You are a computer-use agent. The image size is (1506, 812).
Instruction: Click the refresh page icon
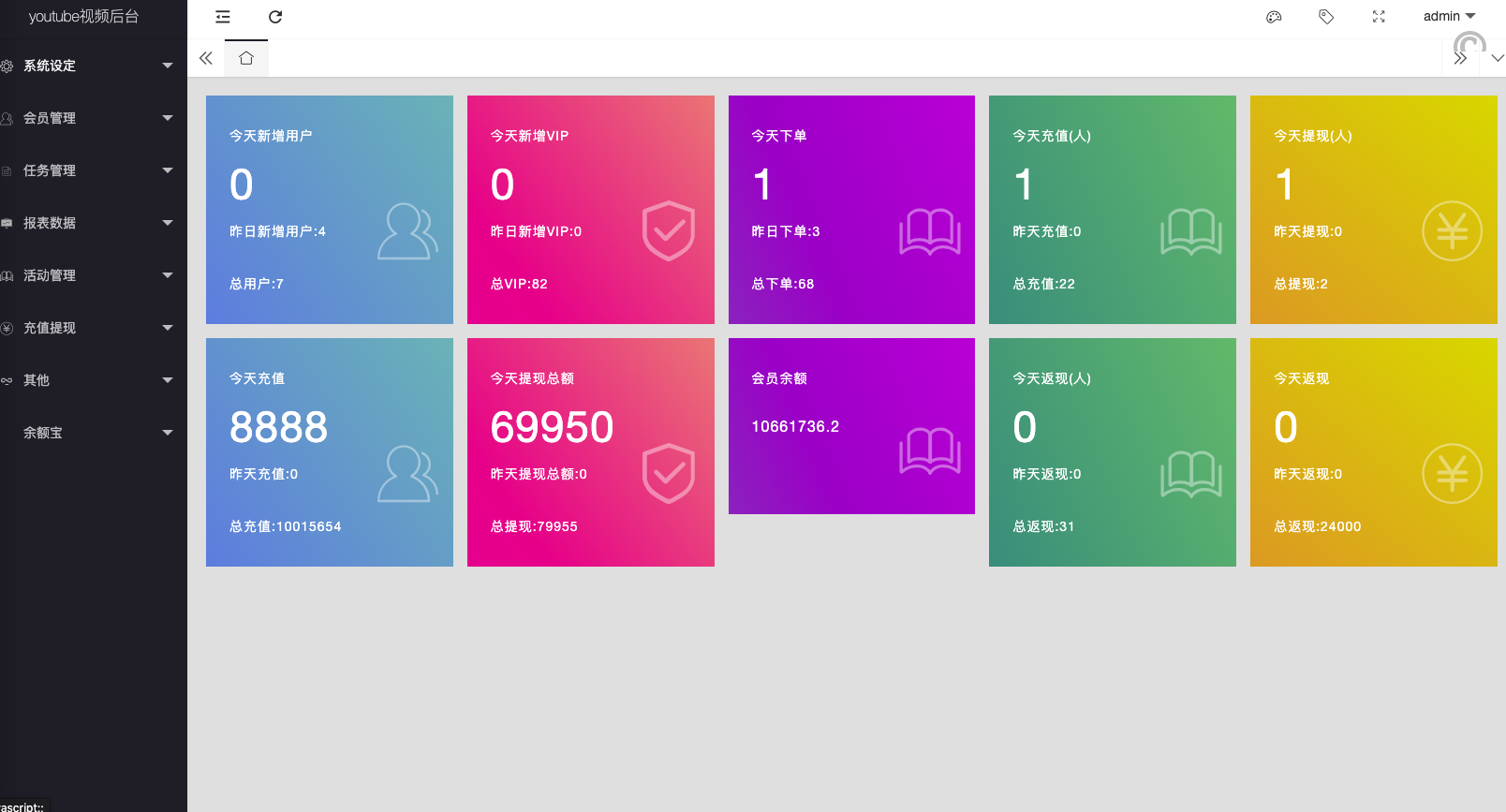[275, 17]
